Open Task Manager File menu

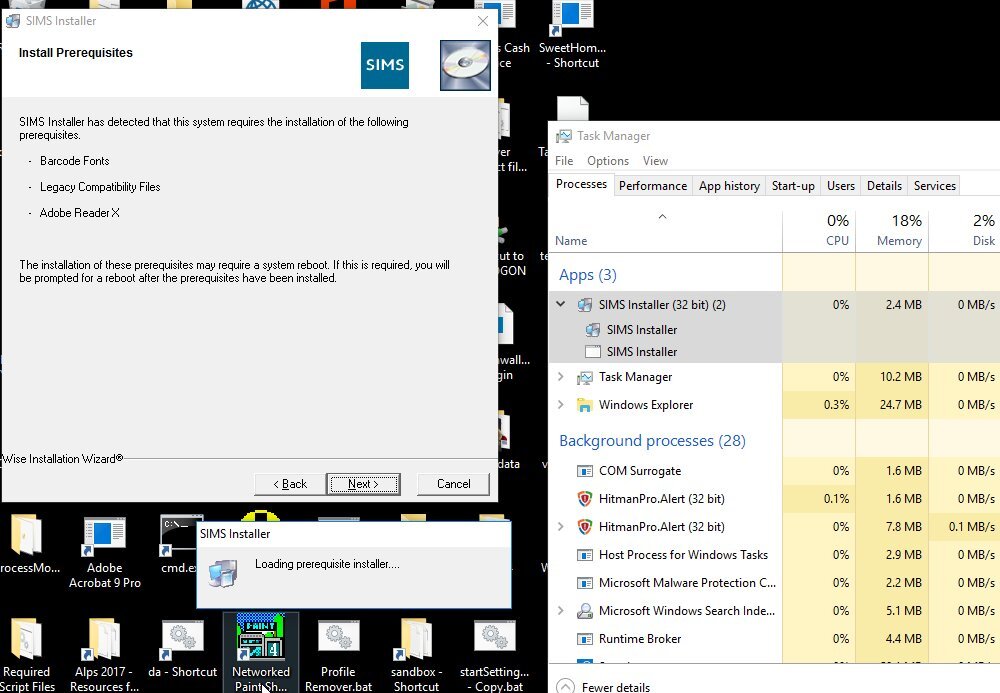point(564,161)
